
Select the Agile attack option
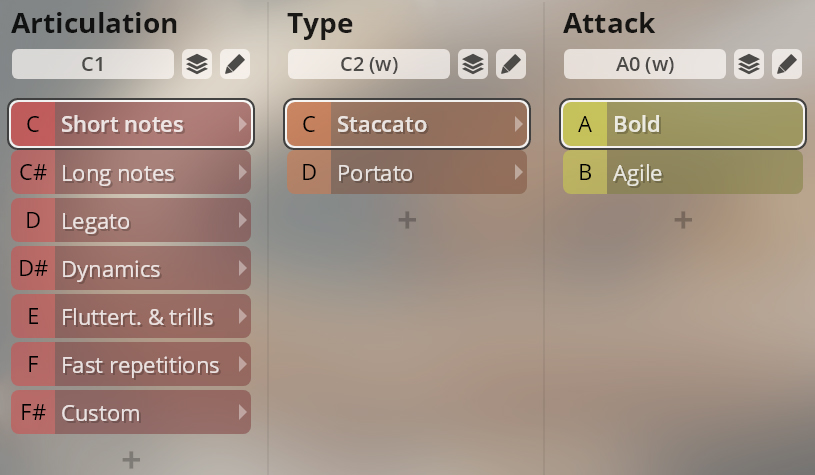click(x=683, y=173)
